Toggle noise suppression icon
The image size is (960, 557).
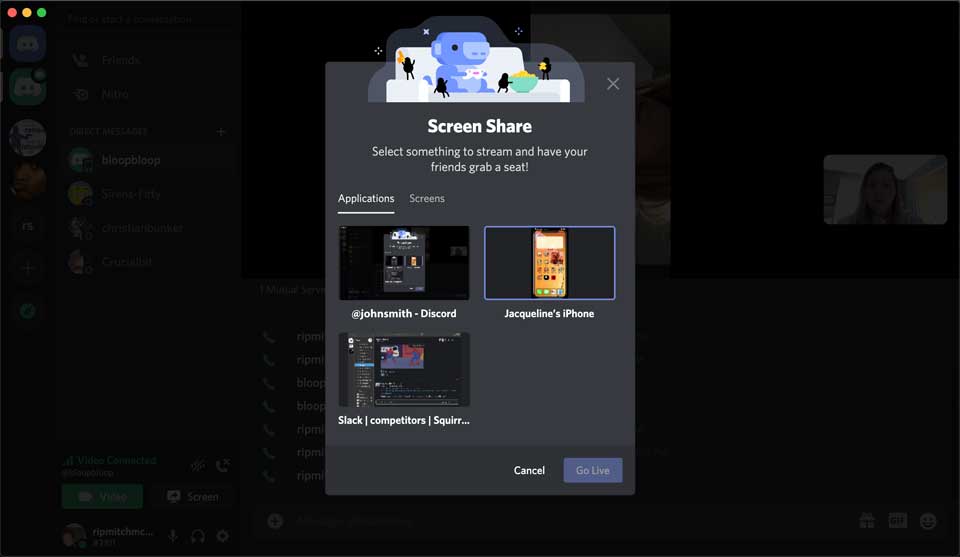tap(198, 466)
